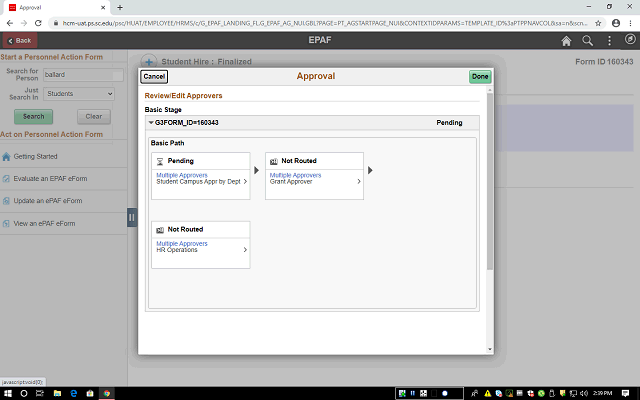Open File Explorer from the taskbar
The width and height of the screenshot is (640, 400).
tap(57, 393)
